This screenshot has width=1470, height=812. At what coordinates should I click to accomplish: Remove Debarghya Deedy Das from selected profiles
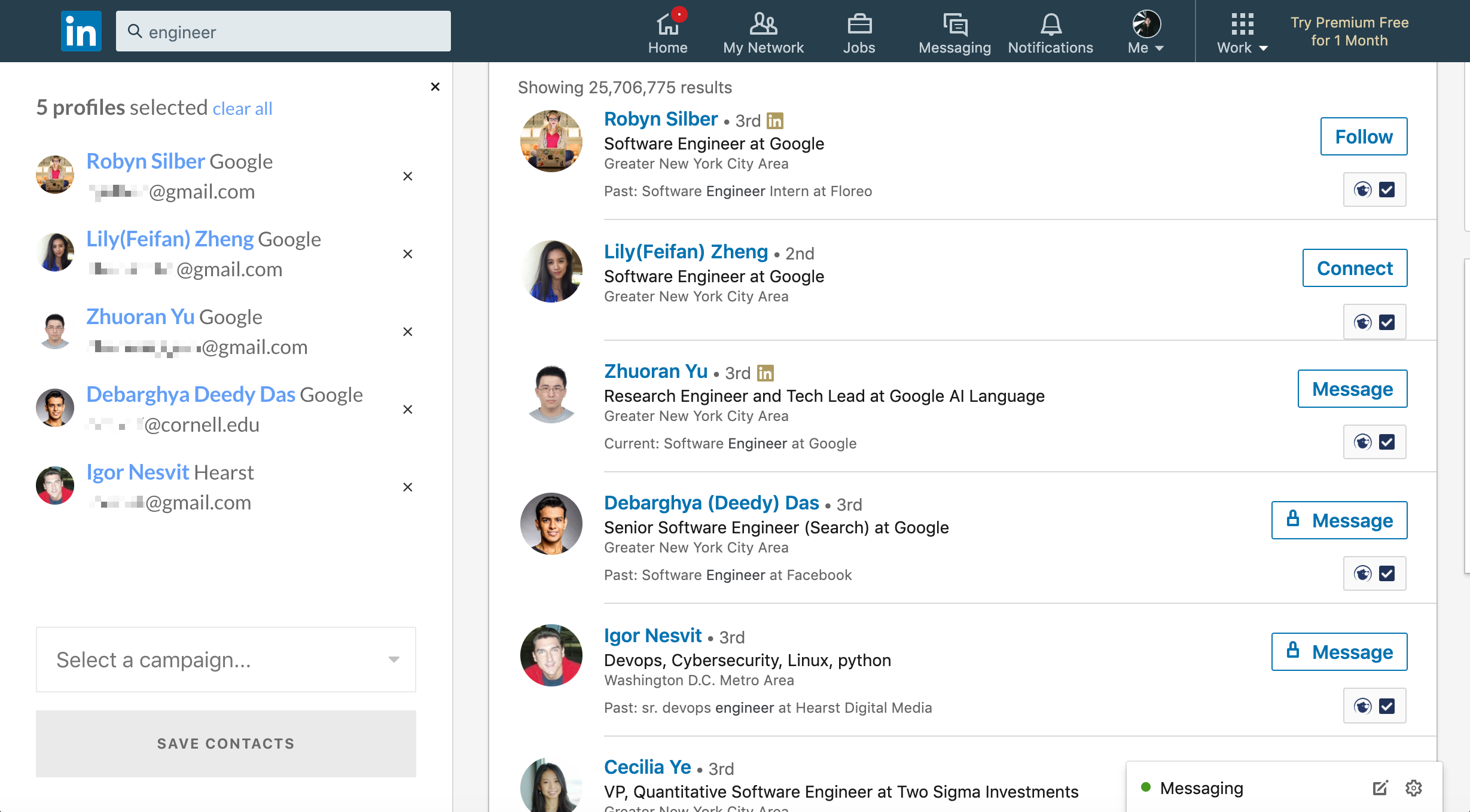pos(408,410)
